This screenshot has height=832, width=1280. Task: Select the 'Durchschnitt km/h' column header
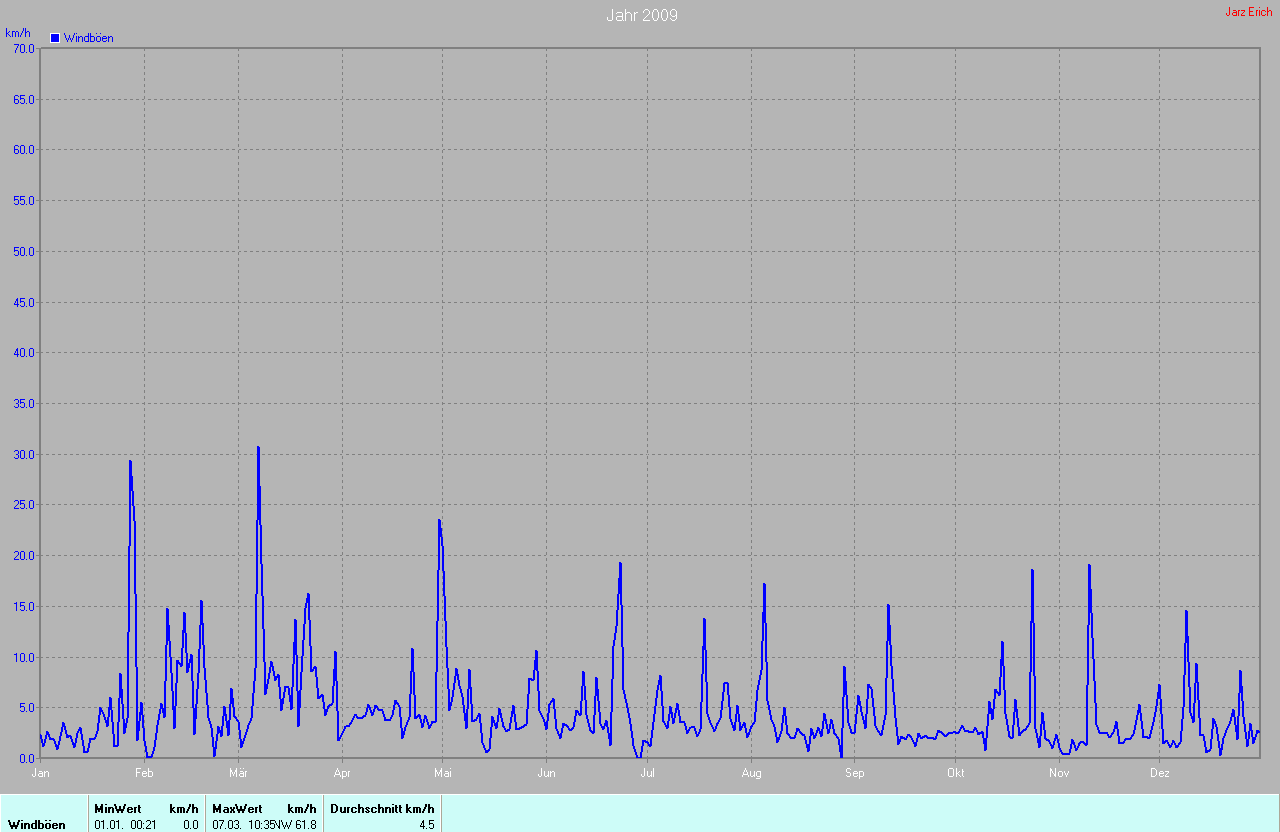tap(382, 808)
